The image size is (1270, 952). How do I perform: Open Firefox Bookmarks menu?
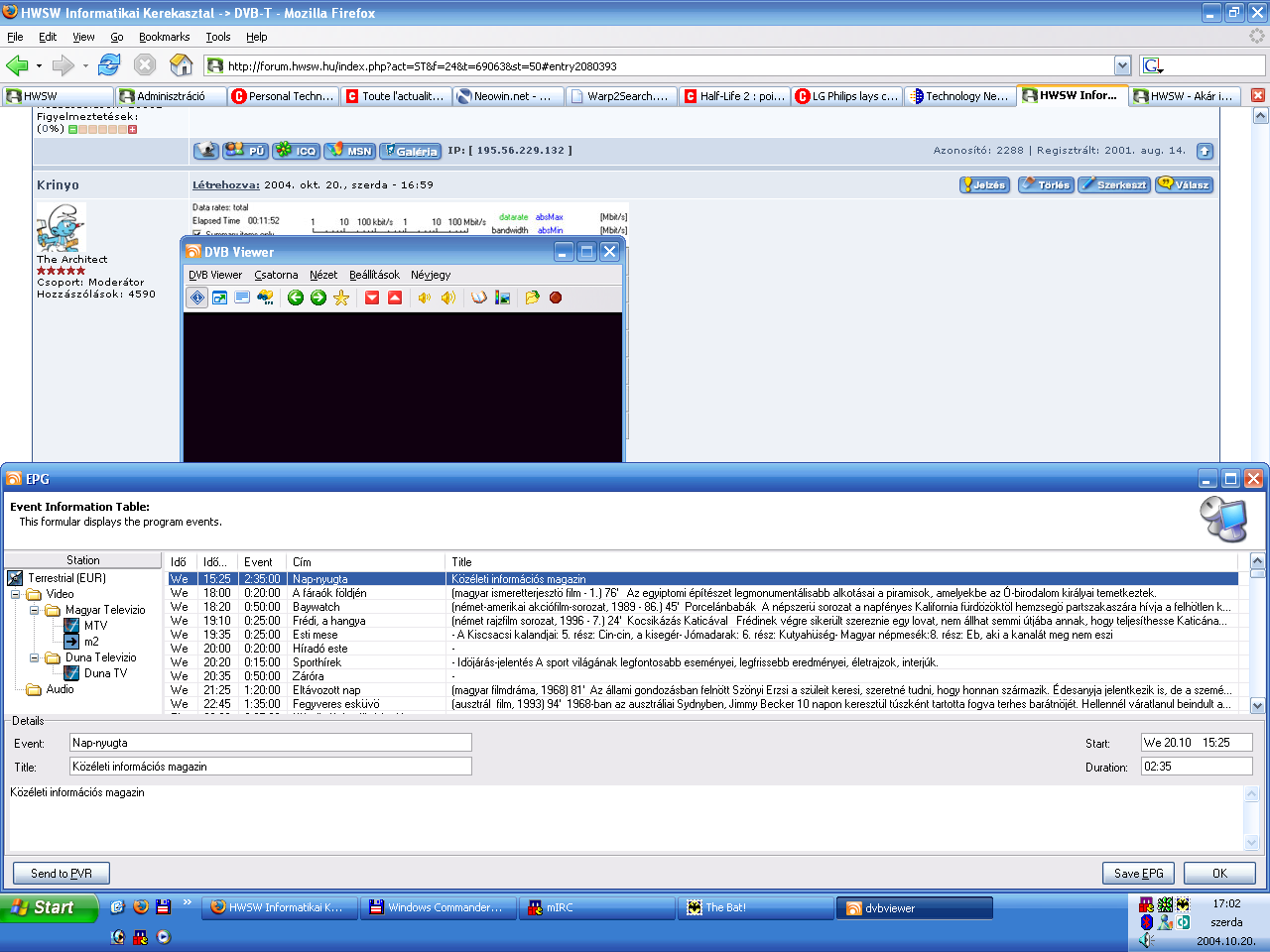coord(164,37)
